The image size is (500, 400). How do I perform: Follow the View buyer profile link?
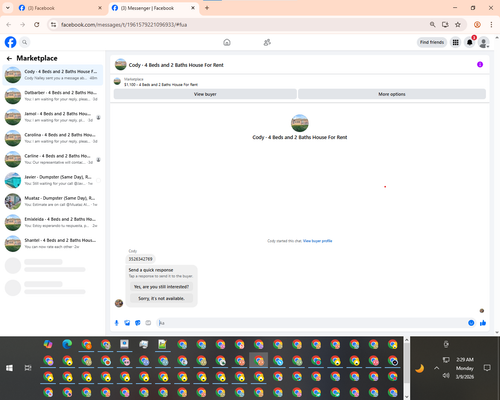click(317, 241)
